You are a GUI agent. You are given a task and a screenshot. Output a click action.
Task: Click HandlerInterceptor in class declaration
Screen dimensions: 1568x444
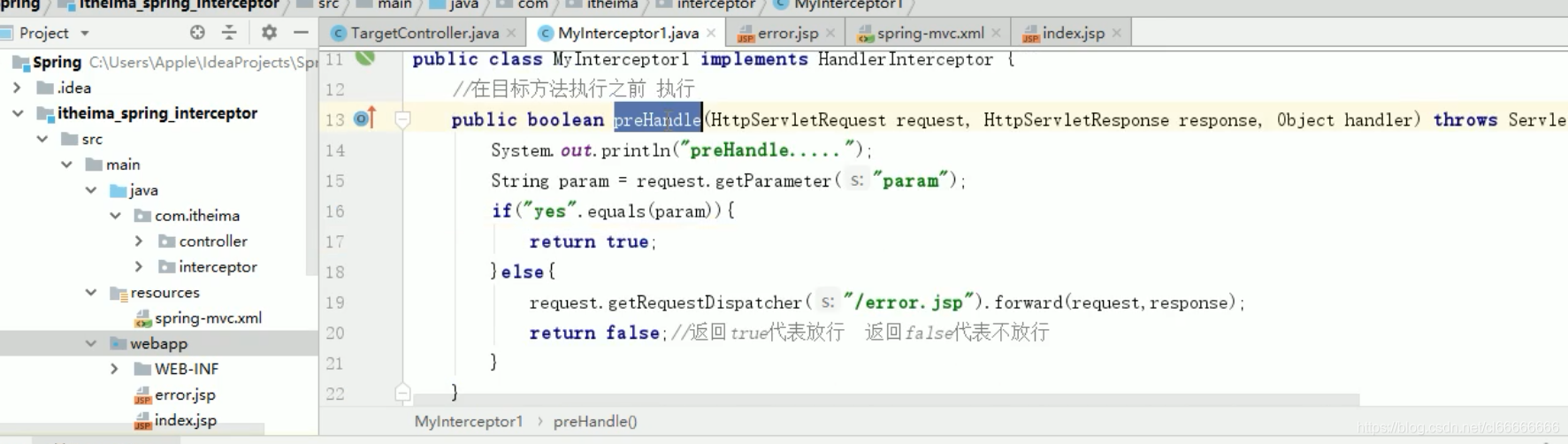905,59
